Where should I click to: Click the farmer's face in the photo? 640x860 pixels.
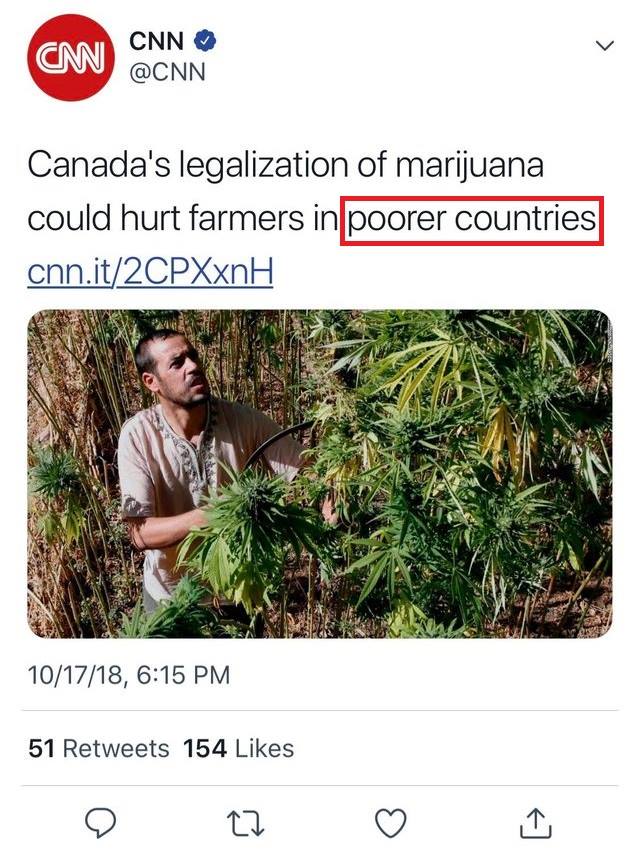tap(177, 369)
